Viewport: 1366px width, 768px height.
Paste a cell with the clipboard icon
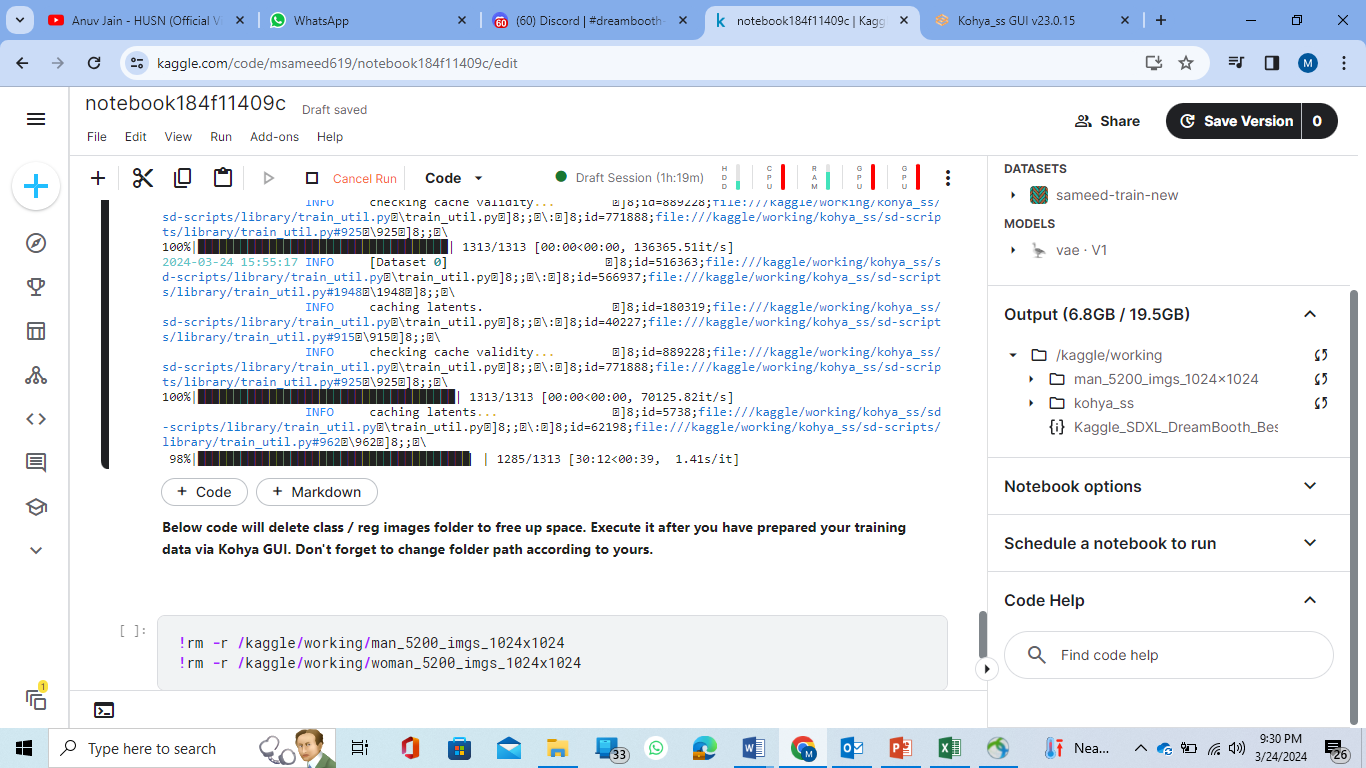(222, 177)
